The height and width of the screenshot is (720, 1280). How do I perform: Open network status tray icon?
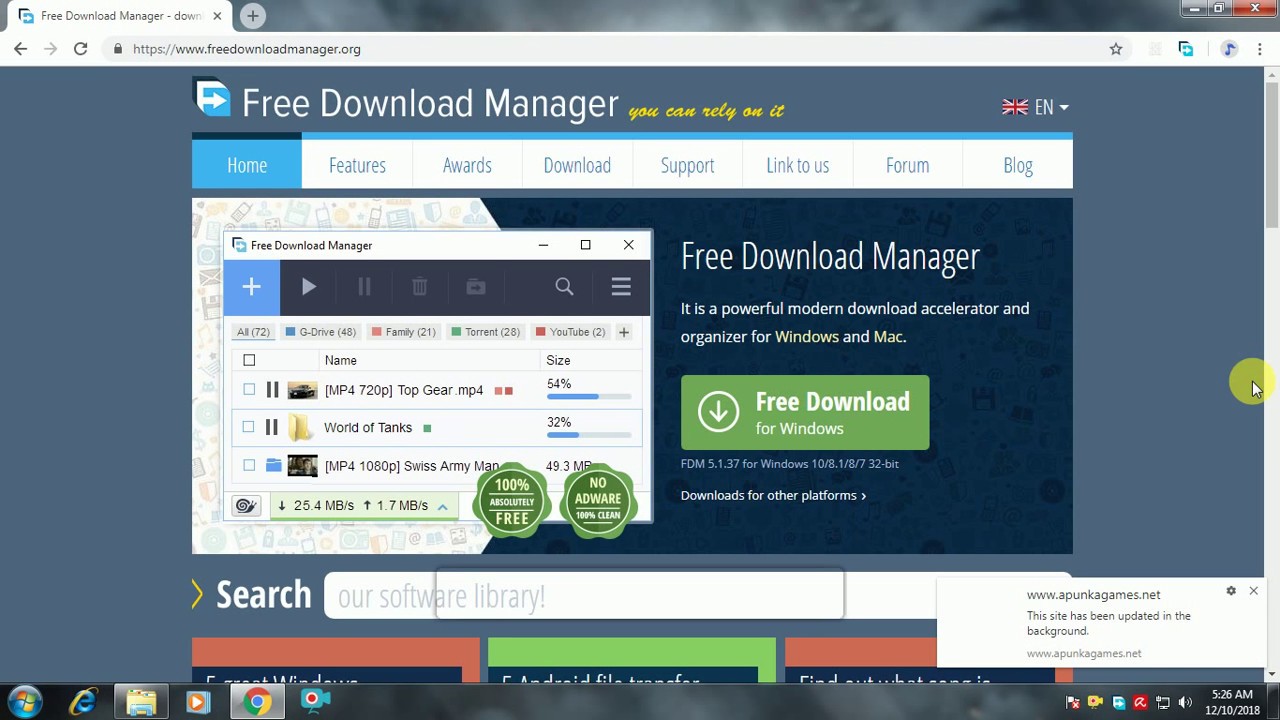(x=1163, y=703)
